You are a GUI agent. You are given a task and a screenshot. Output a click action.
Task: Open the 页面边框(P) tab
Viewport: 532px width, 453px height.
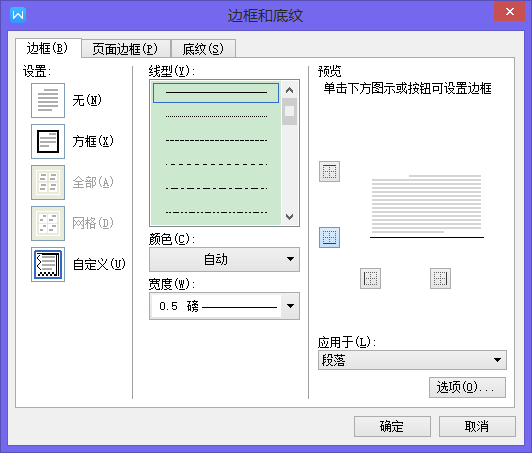pos(126,49)
